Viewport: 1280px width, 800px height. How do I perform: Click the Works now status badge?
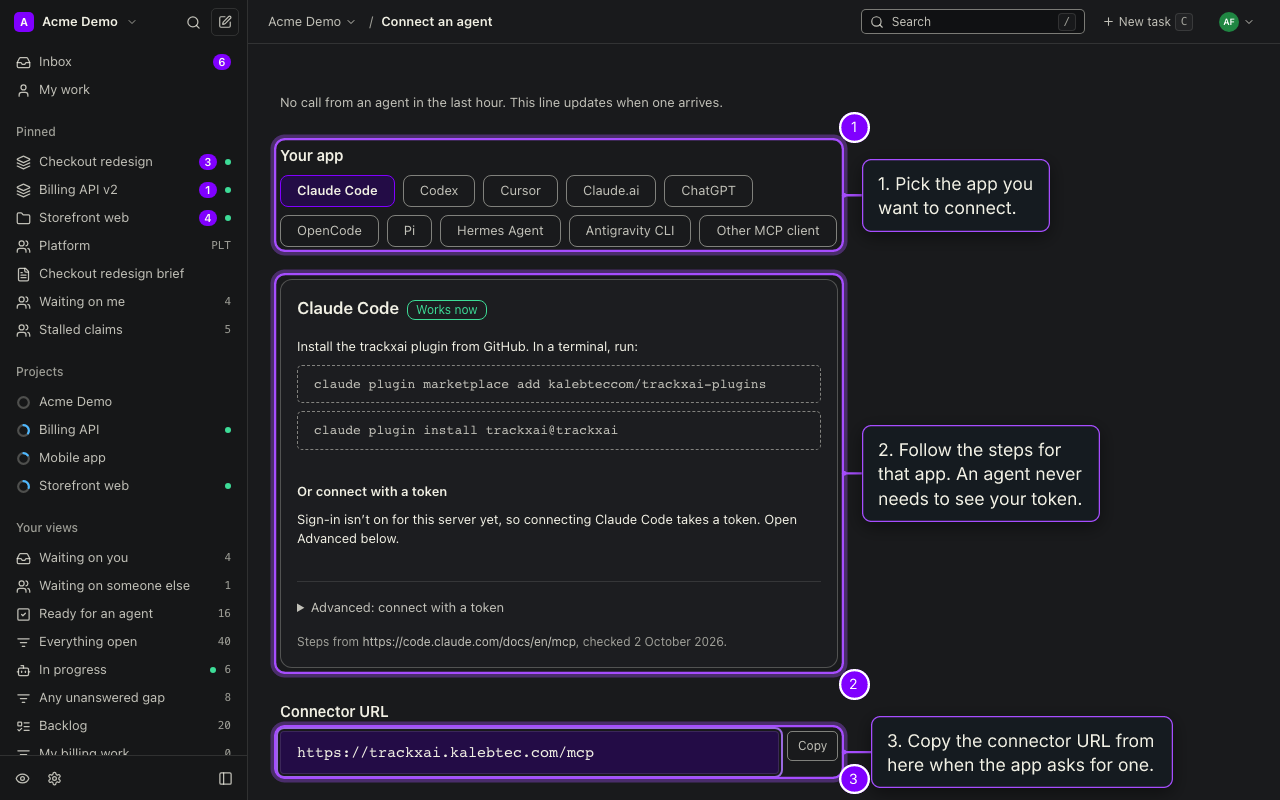click(447, 310)
